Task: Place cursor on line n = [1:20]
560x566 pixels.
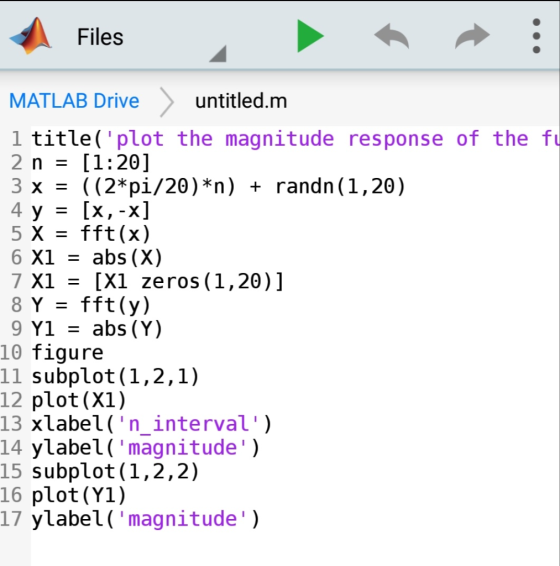Action: 91,163
